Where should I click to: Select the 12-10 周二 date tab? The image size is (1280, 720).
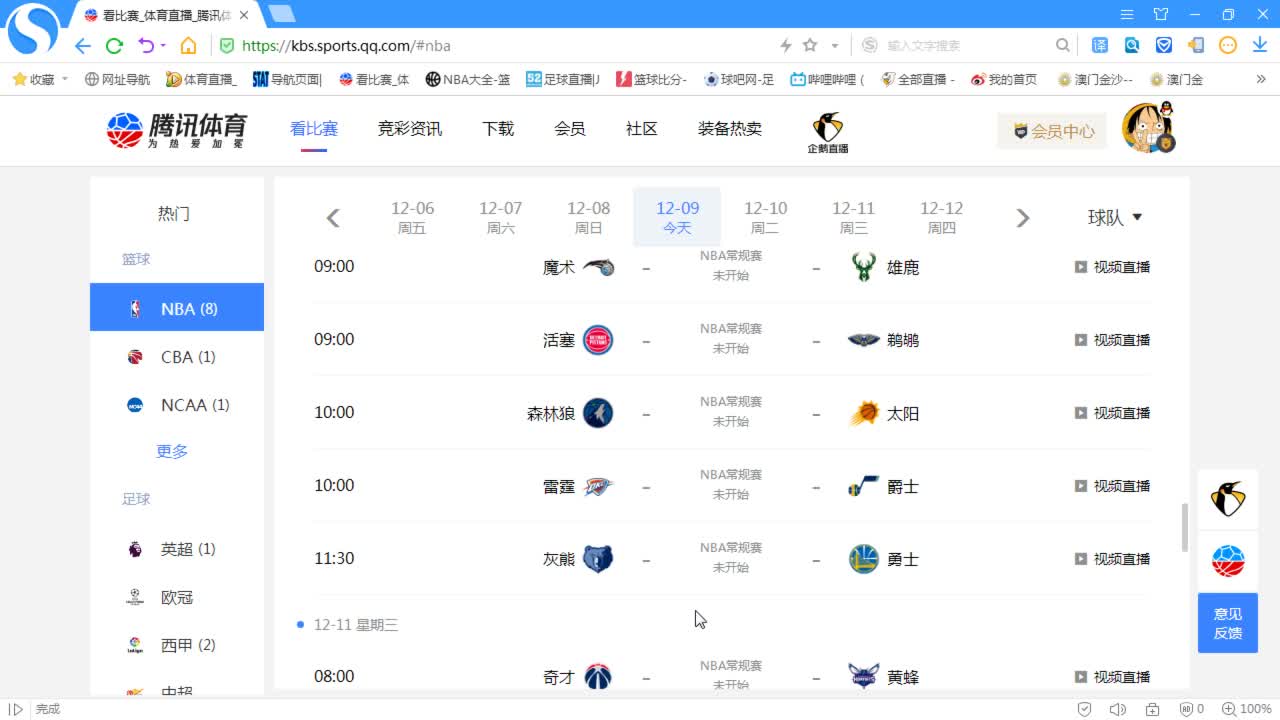coord(765,216)
